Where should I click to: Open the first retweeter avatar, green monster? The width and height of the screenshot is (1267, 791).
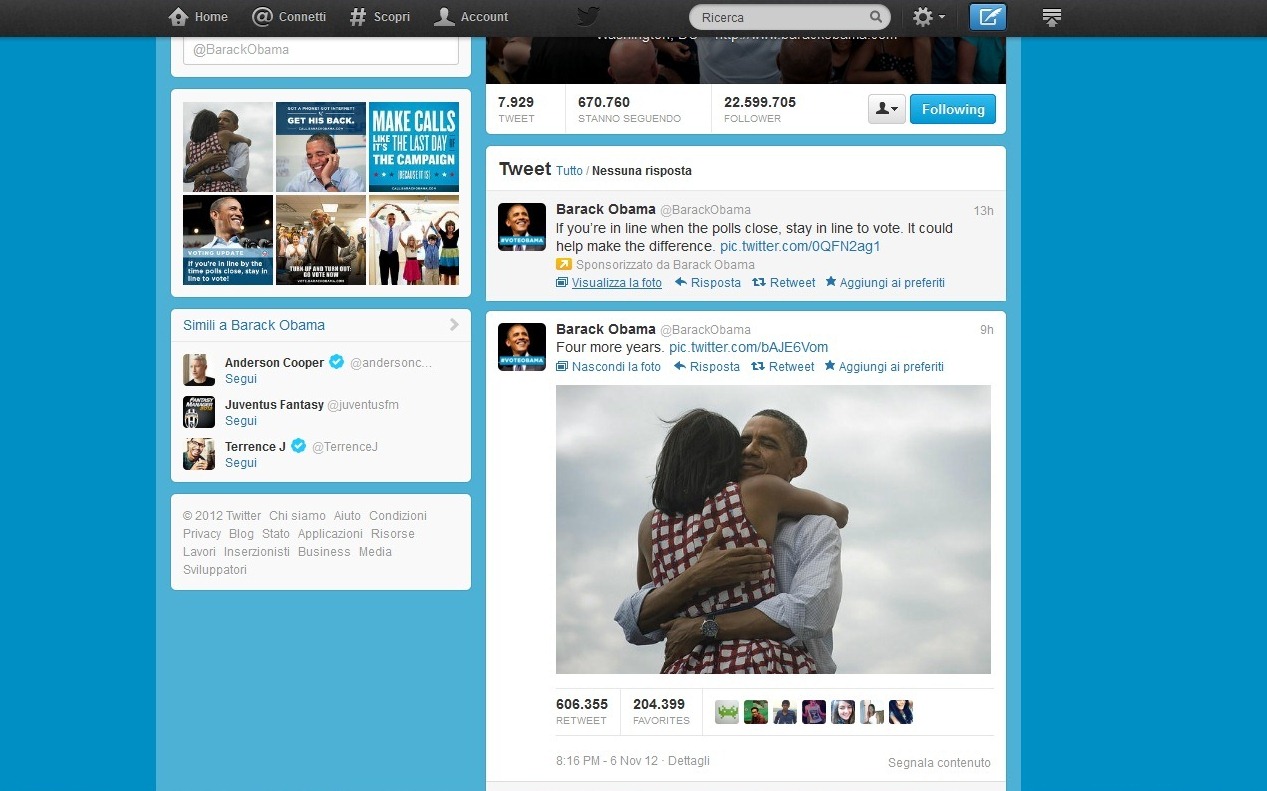click(x=727, y=712)
